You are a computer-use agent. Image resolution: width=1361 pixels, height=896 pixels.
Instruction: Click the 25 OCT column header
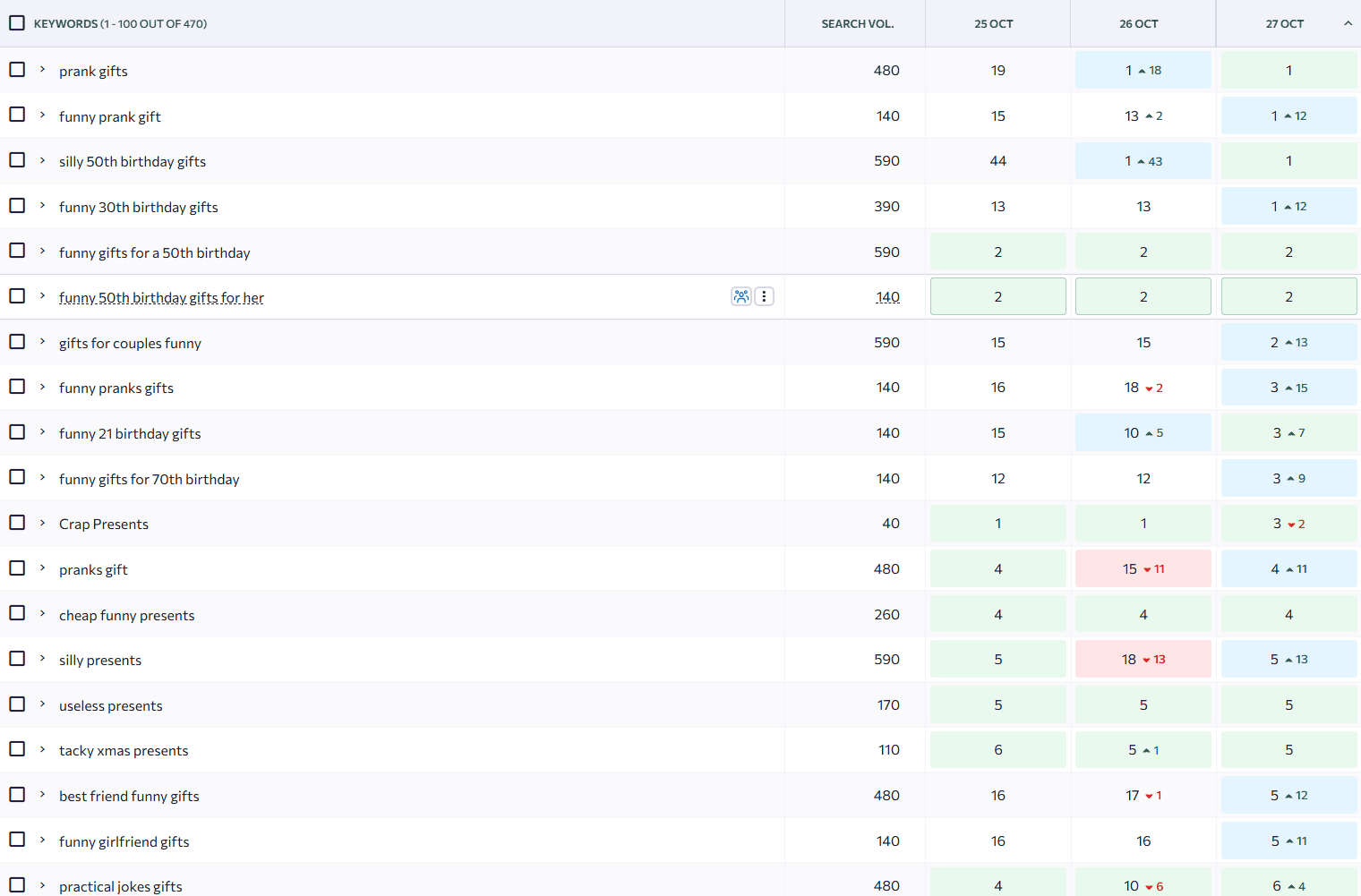994,24
